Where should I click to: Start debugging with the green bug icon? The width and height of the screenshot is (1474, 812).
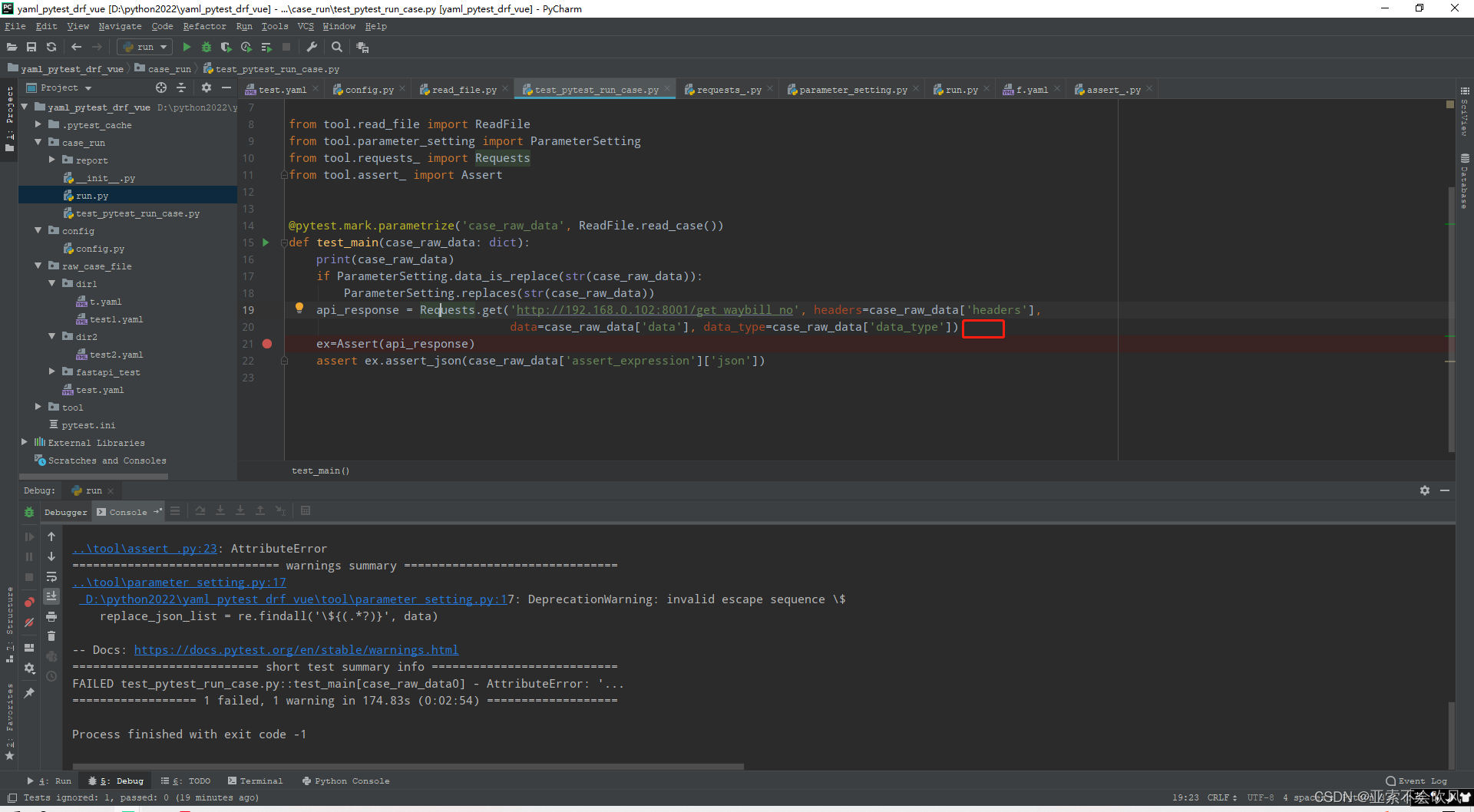click(206, 47)
